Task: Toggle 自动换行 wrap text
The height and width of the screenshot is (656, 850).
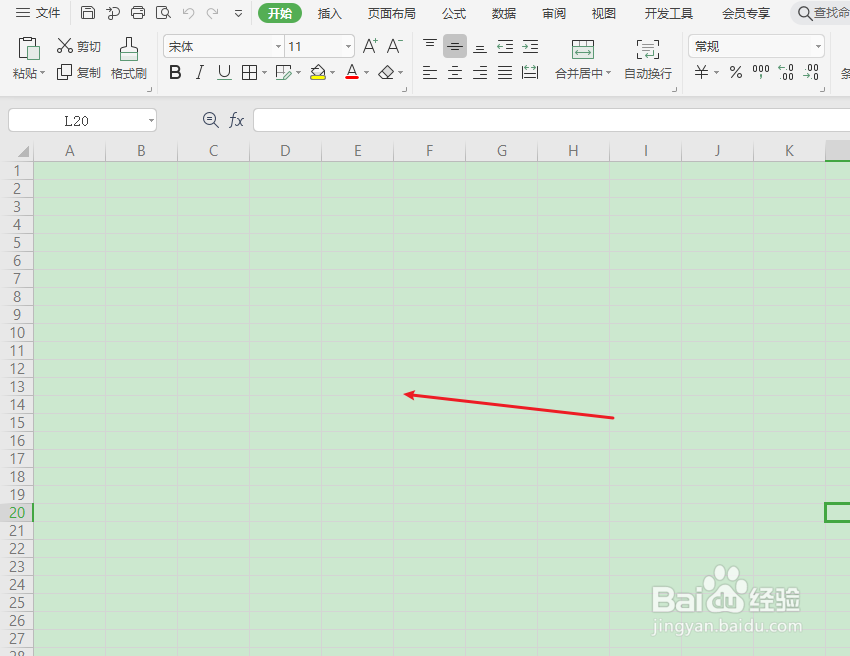Action: (x=648, y=59)
